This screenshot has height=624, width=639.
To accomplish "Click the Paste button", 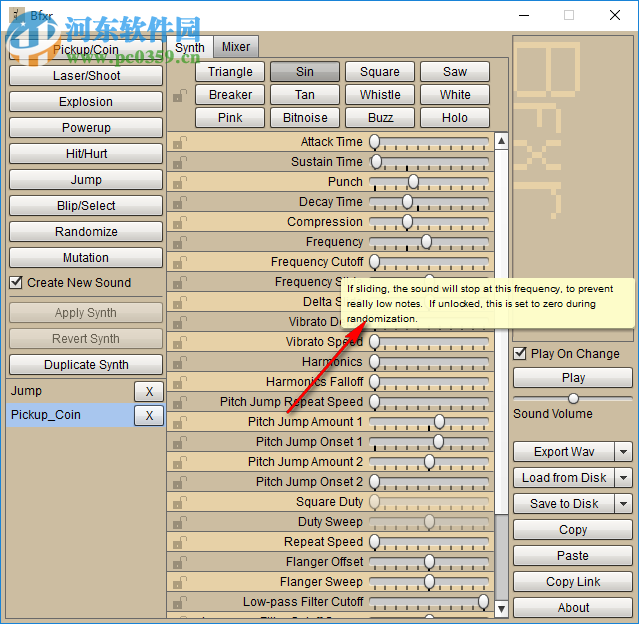I will click(x=573, y=556).
